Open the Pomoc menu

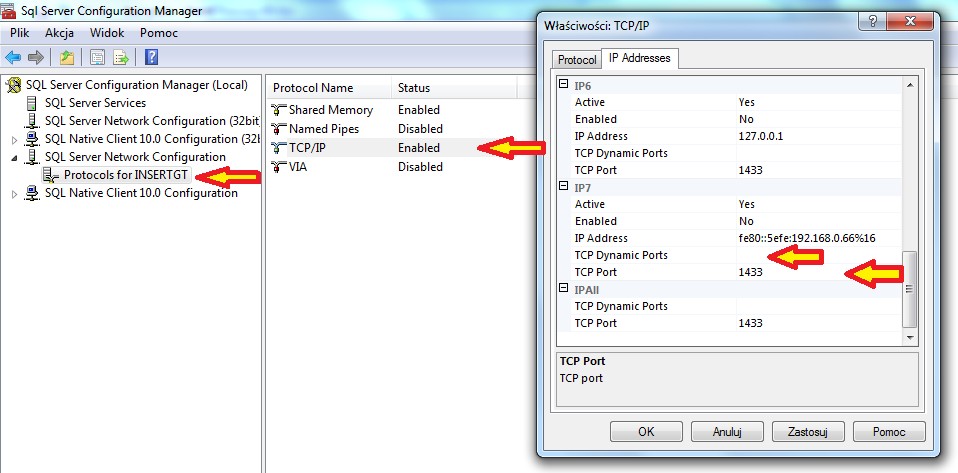click(159, 33)
